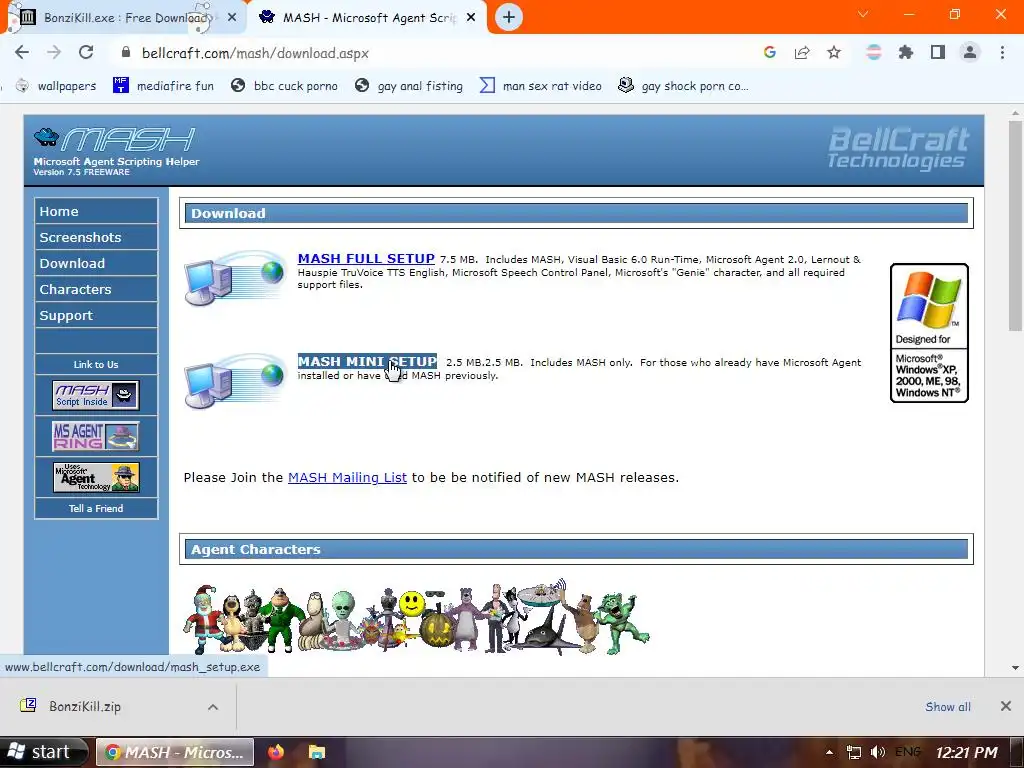Click the computer globe icon beside MASH MINI SETUP

tap(234, 381)
